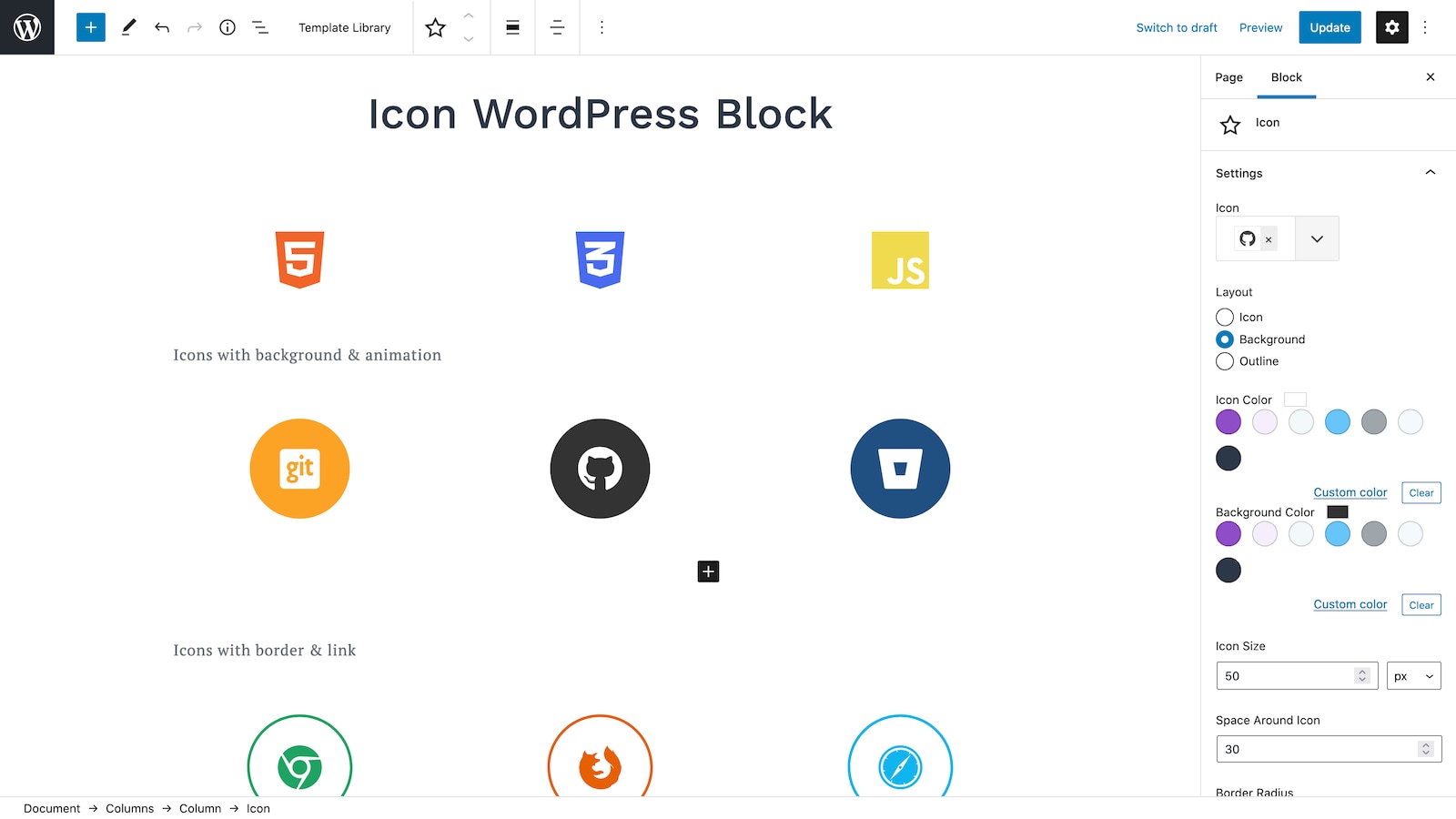
Task: Move block up with arrow
Action: 469,15
